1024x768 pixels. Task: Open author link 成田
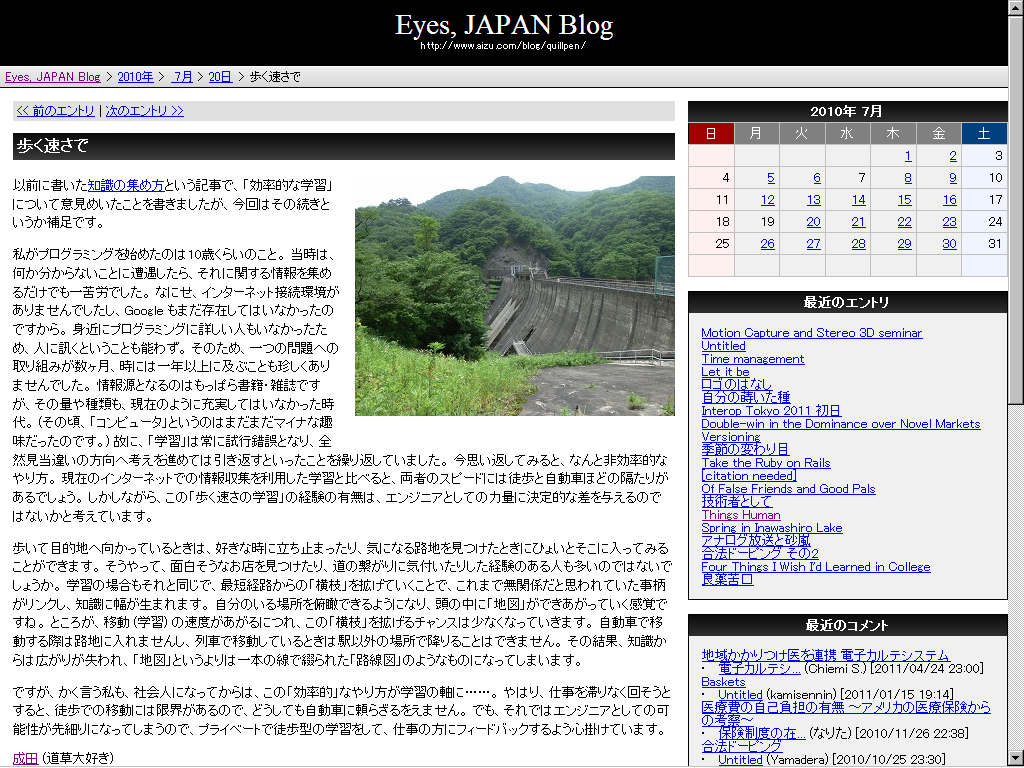25,758
